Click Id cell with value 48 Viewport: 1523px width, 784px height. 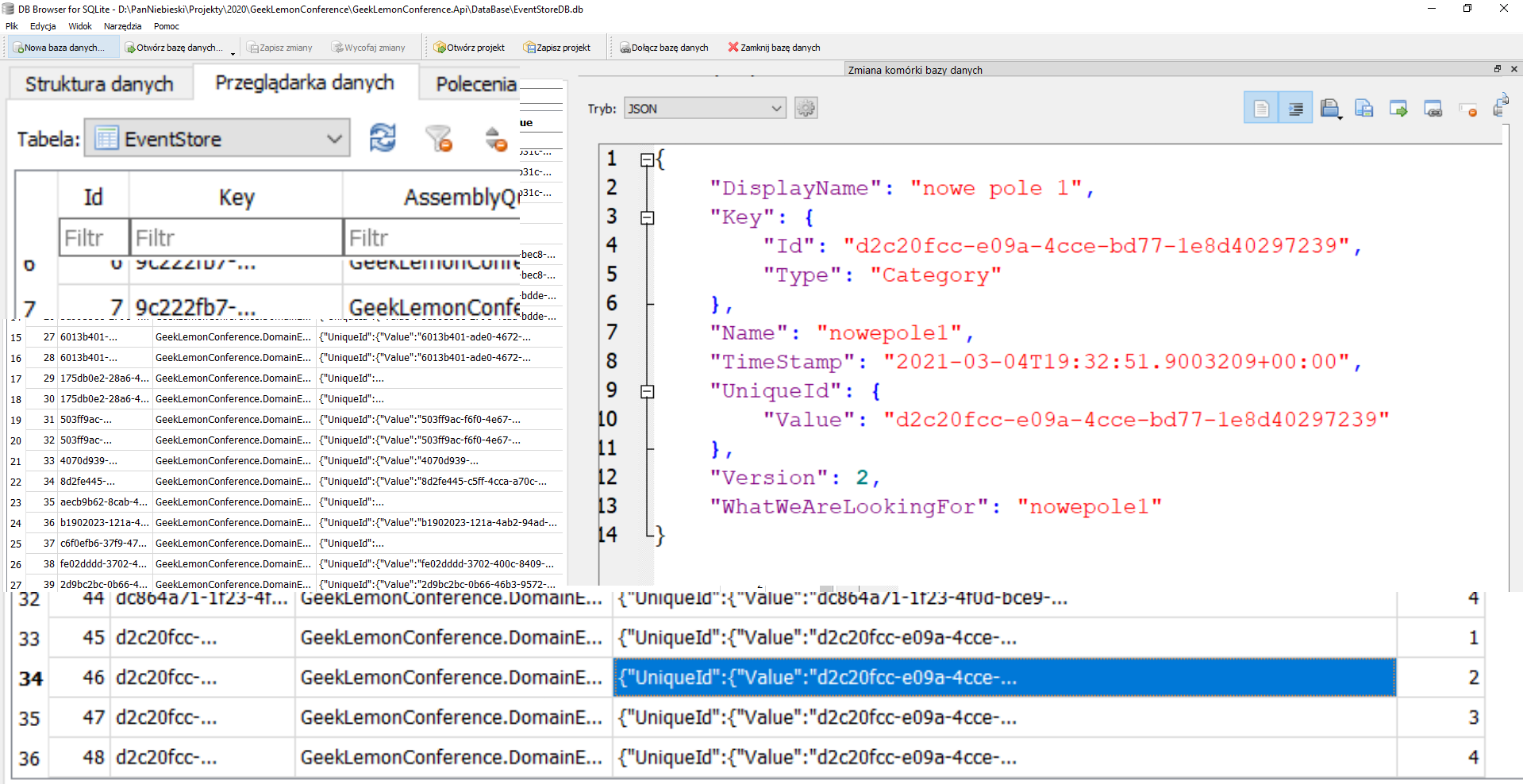point(79,757)
